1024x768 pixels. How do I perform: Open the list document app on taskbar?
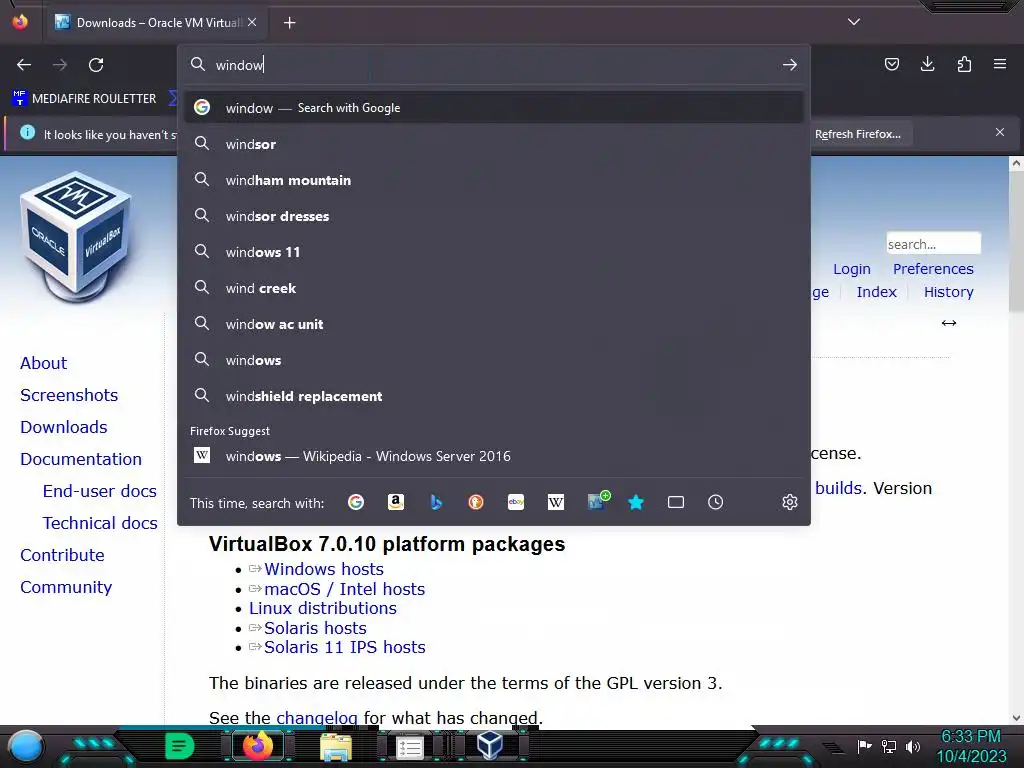[410, 748]
